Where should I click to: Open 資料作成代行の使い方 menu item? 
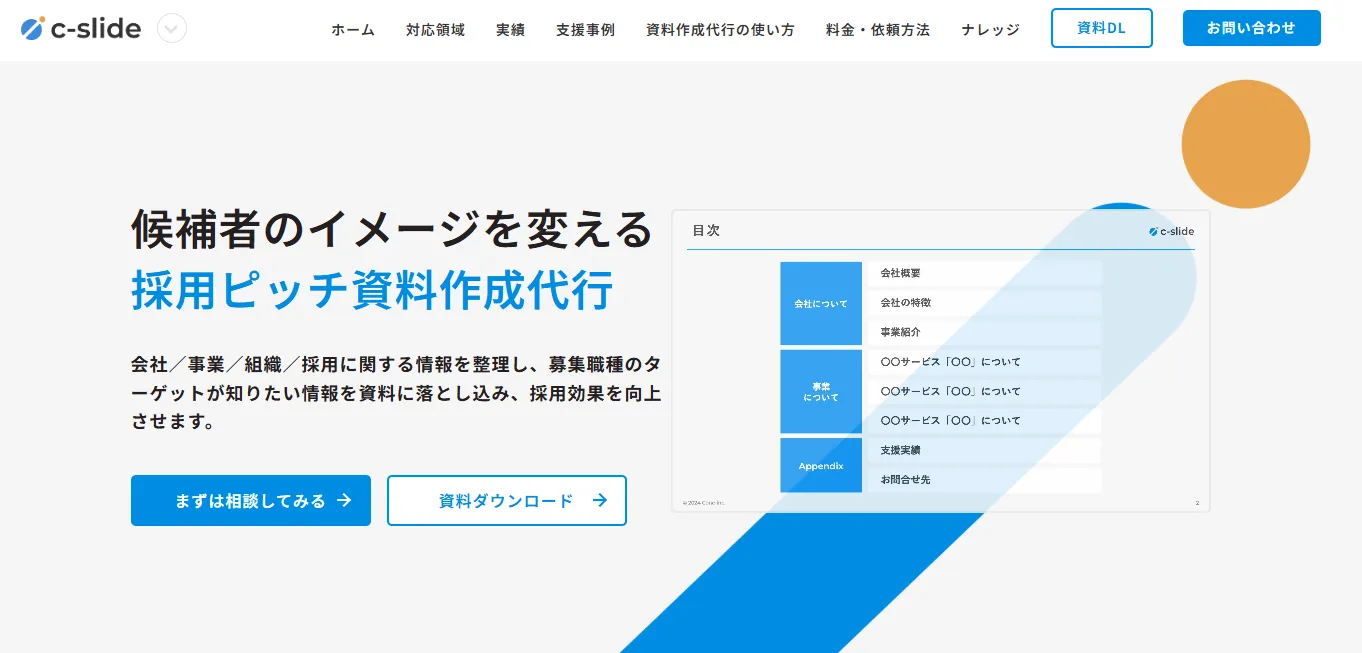click(720, 30)
